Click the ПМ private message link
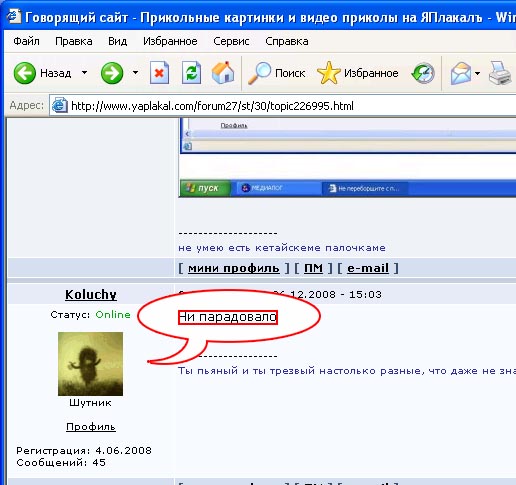The height and width of the screenshot is (485, 516). point(313,268)
